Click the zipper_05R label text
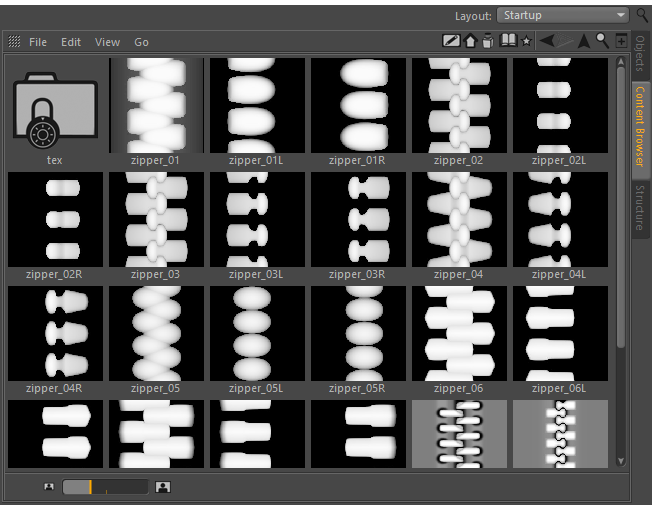Image resolution: width=652 pixels, height=505 pixels. 357,389
